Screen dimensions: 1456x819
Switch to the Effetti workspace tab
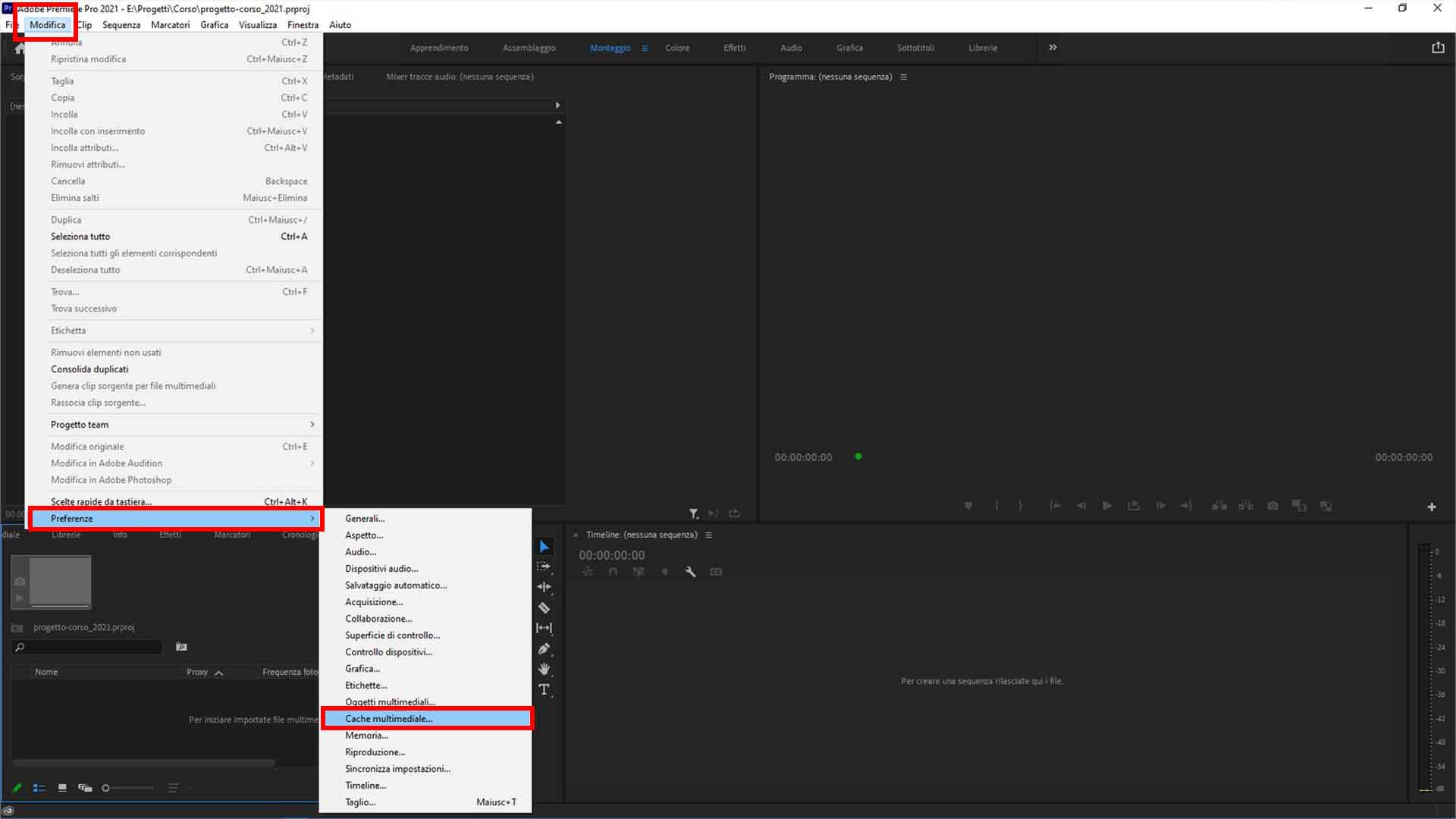[734, 47]
